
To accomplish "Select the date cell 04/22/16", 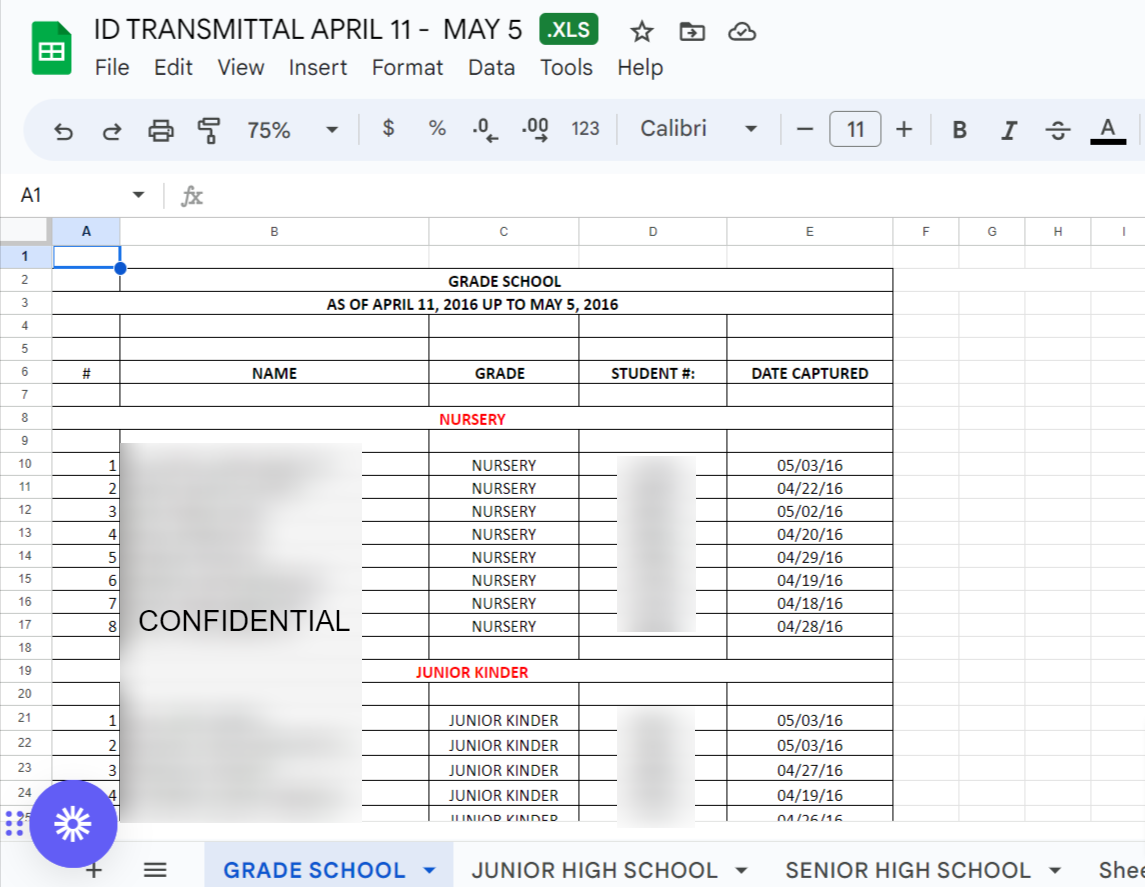I will pyautogui.click(x=809, y=488).
